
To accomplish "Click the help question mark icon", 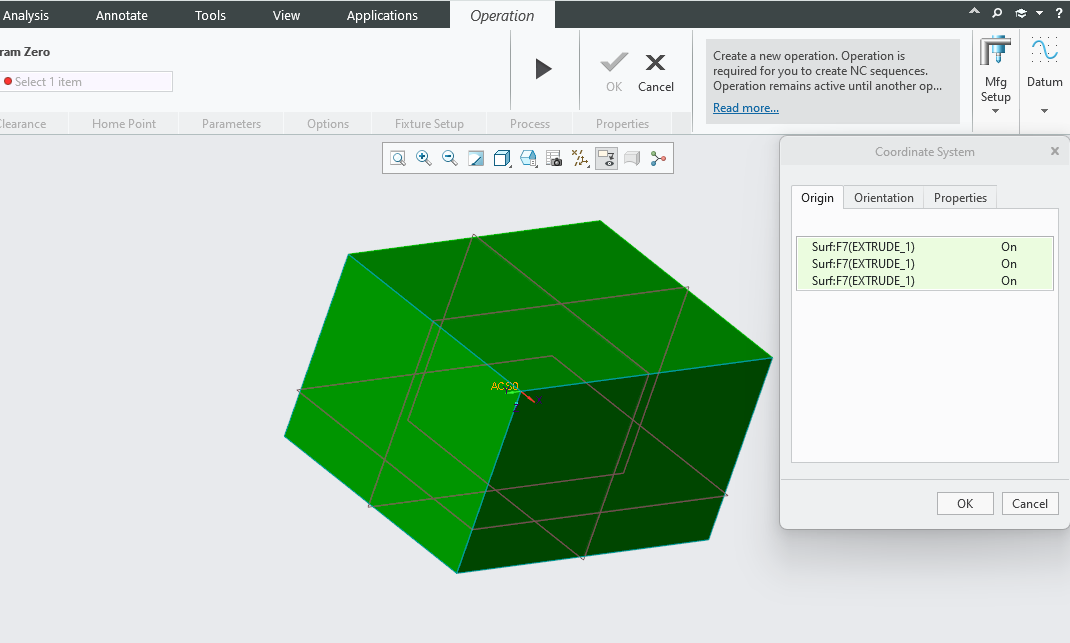I will (1059, 13).
